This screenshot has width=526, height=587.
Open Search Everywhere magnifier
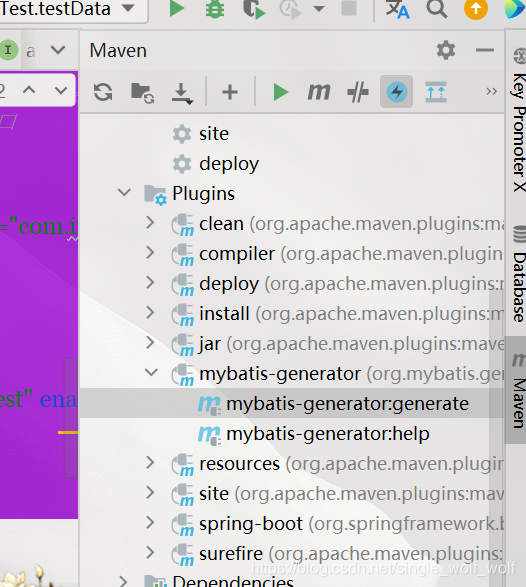(x=437, y=8)
